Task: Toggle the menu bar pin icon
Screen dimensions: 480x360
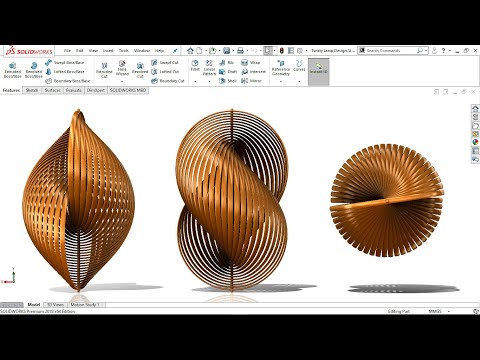Action: [175, 51]
